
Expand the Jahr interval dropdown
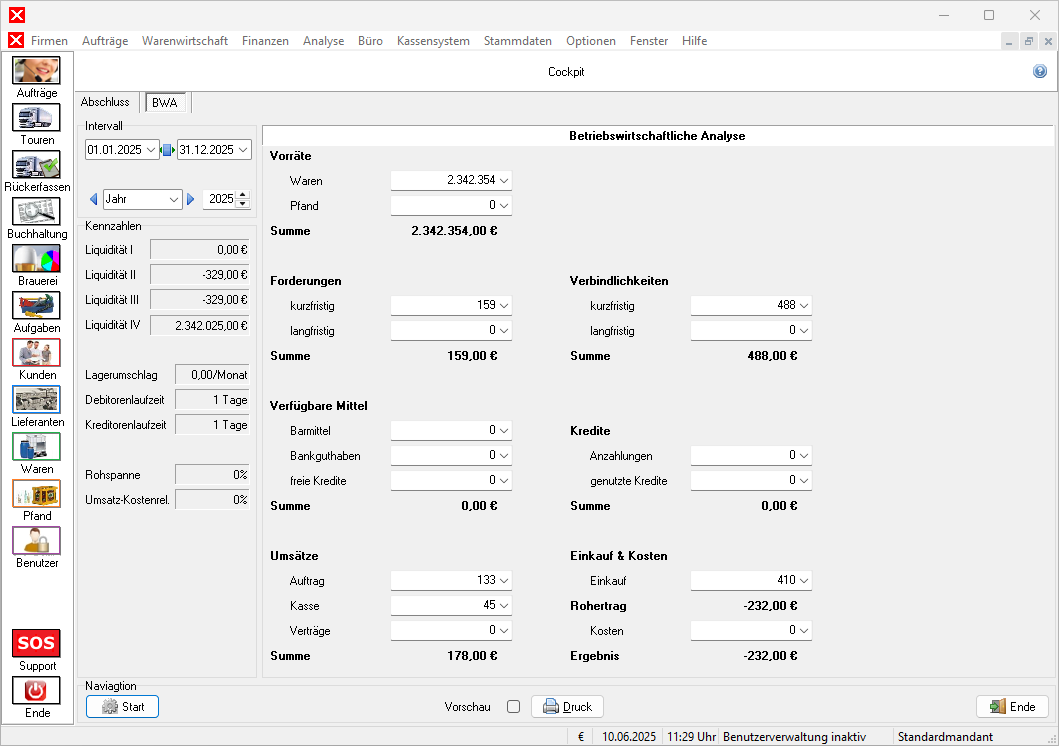[x=174, y=200]
